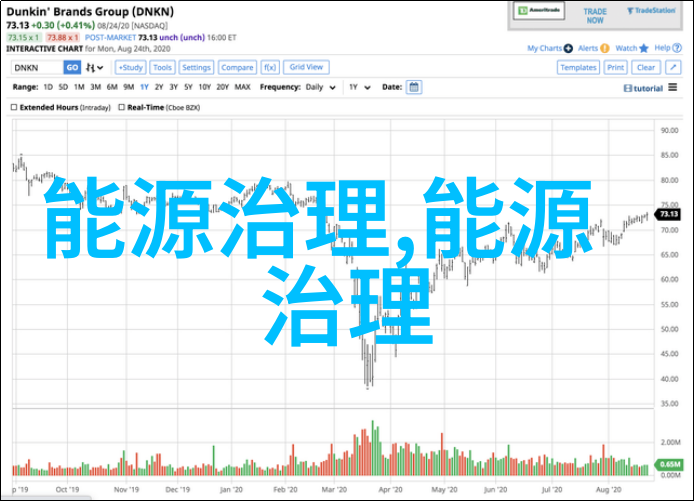Open the chart type bars icon dropdown
The height and width of the screenshot is (502, 695).
pyautogui.click(x=94, y=67)
